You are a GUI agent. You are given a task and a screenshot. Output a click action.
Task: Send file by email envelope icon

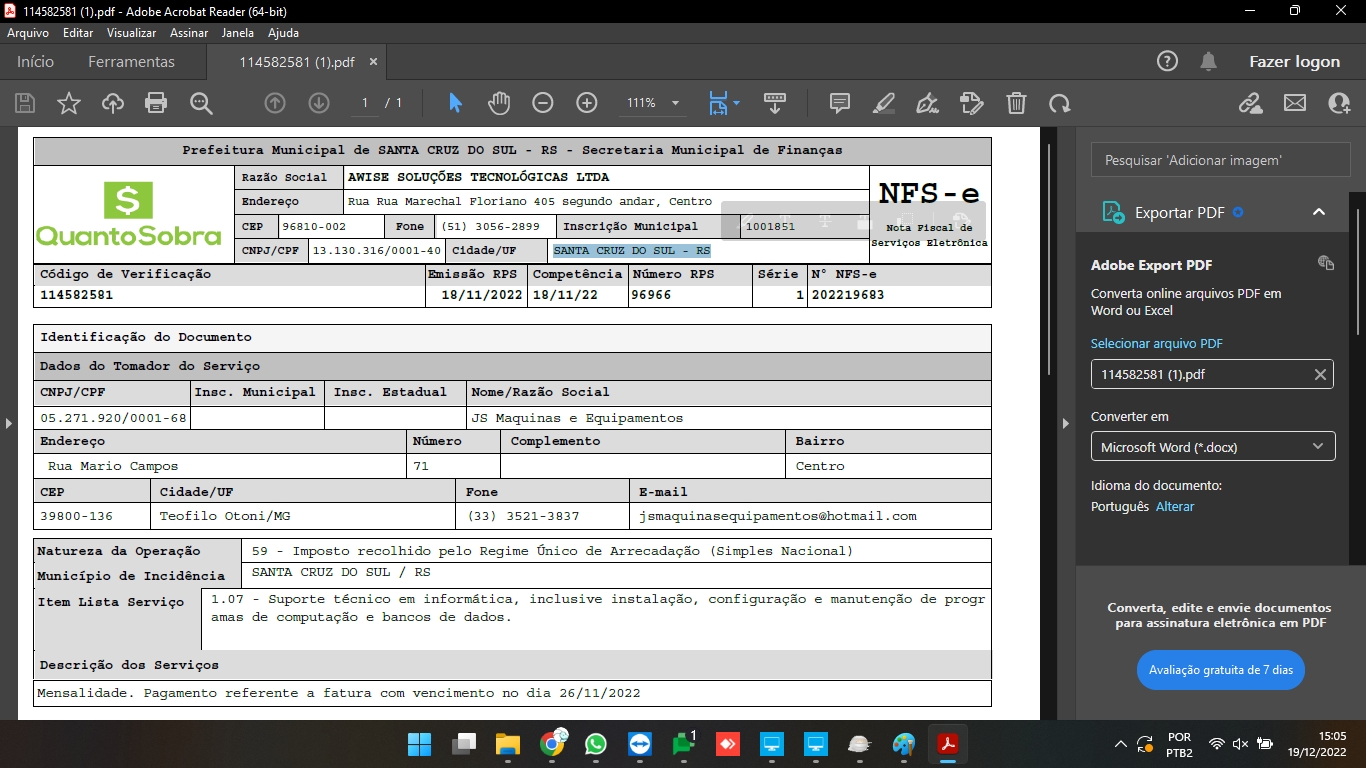pyautogui.click(x=1295, y=103)
